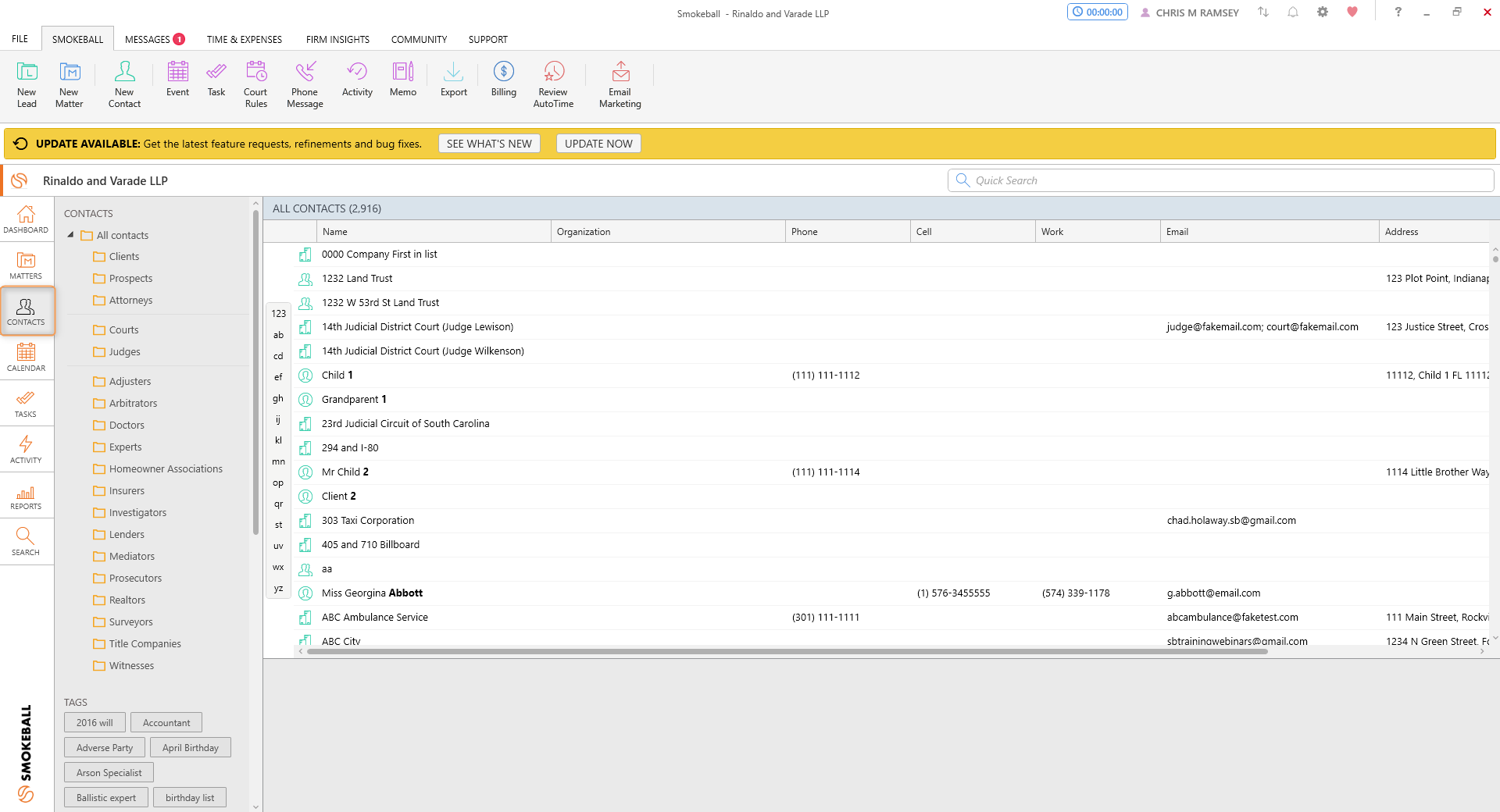Open the Event calendar icon

[x=177, y=79]
